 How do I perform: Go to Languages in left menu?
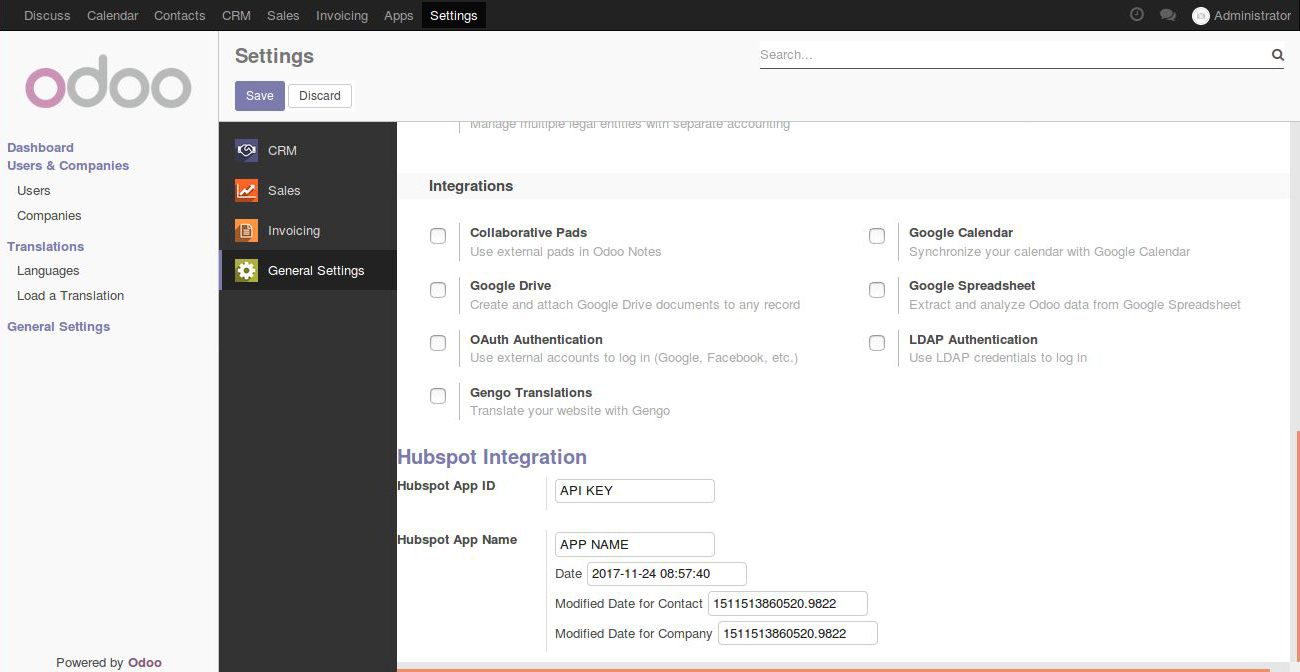click(x=48, y=270)
